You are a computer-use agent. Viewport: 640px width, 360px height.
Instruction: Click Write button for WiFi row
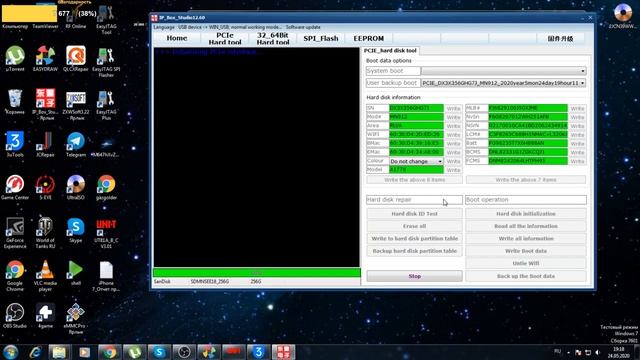(453, 135)
